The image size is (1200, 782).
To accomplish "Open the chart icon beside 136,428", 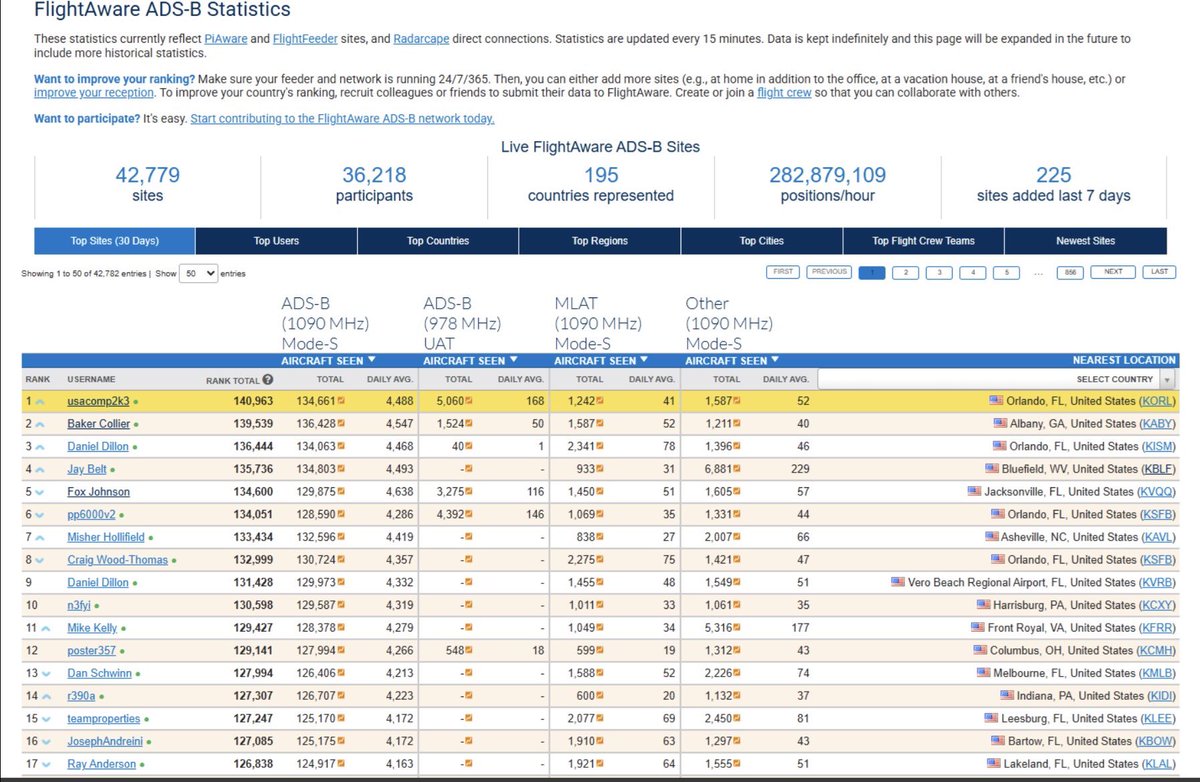I will pyautogui.click(x=342, y=424).
